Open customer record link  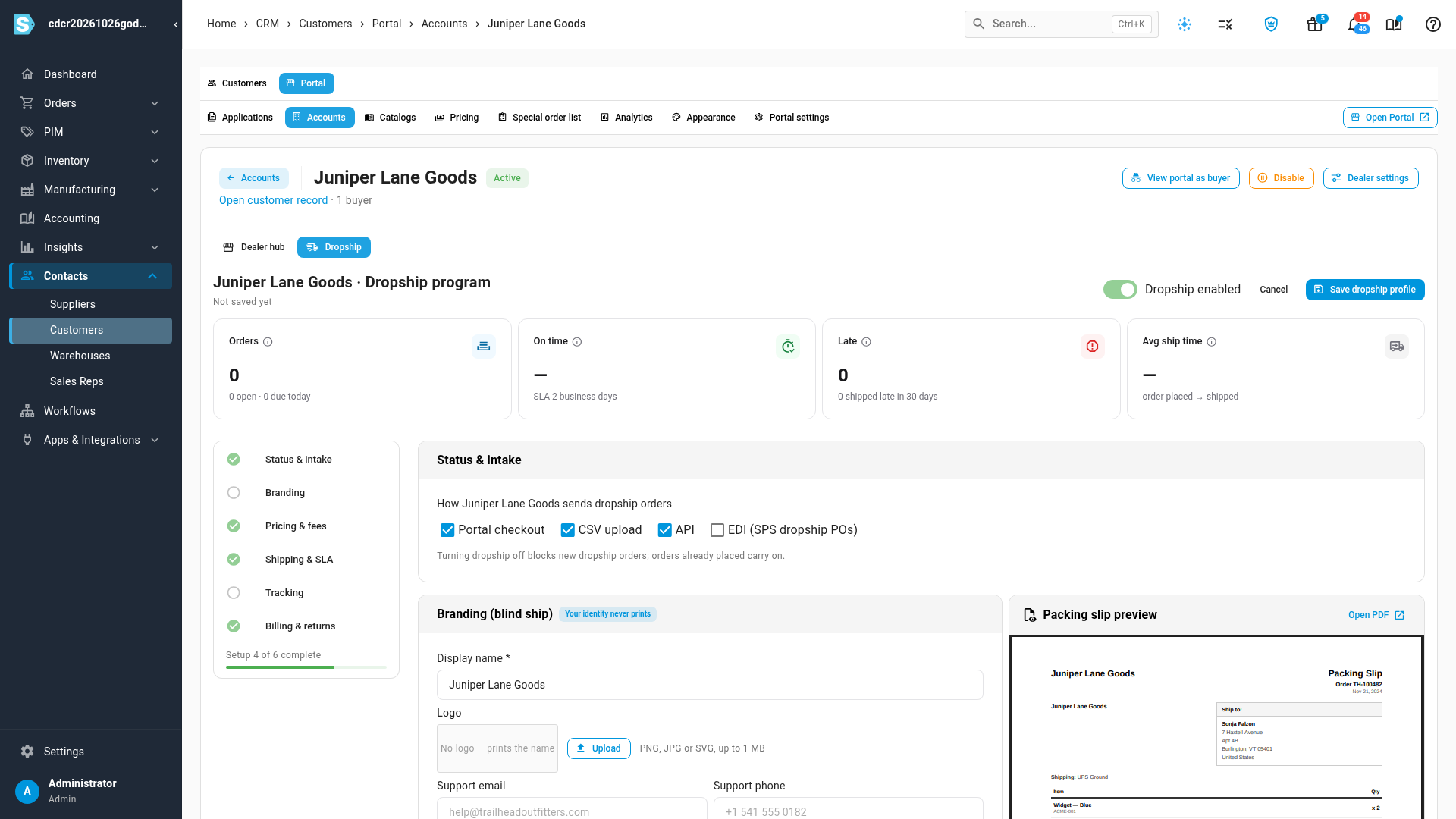[273, 200]
